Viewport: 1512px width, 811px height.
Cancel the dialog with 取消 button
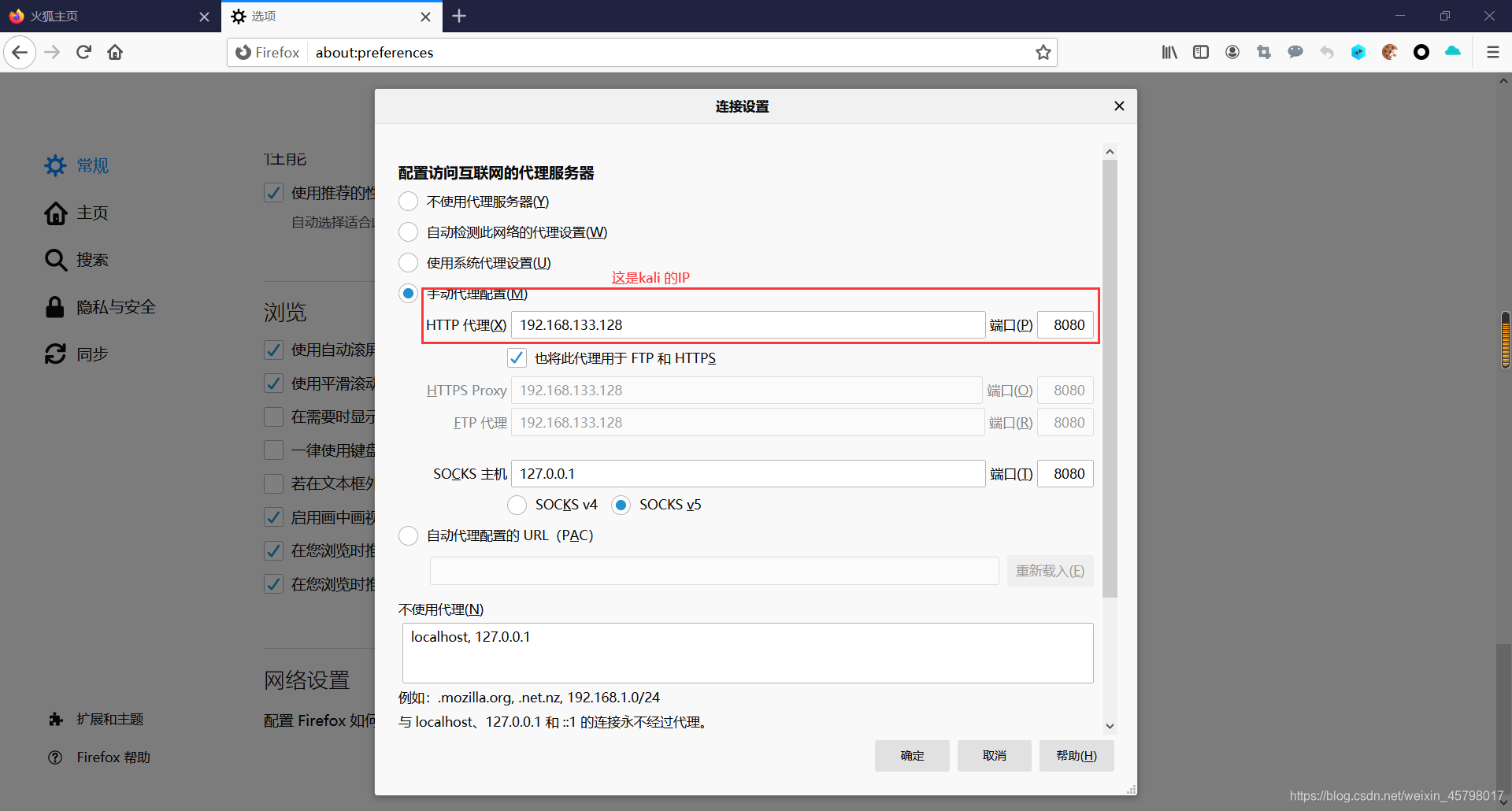[995, 756]
